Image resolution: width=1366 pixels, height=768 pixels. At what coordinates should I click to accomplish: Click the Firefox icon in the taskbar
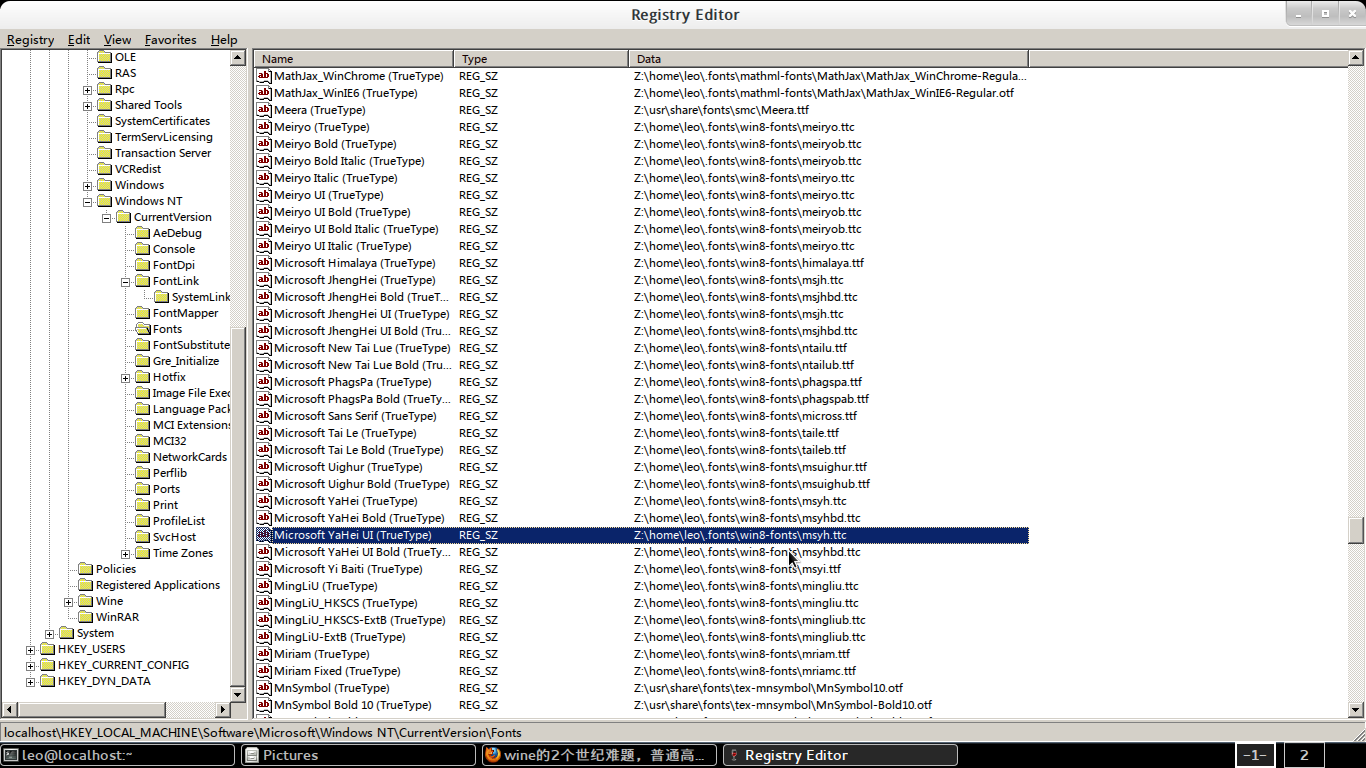pos(492,755)
